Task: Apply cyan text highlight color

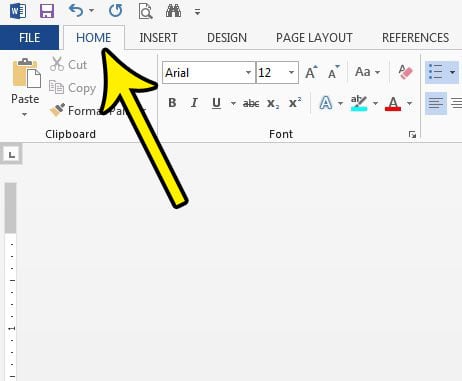Action: (359, 103)
